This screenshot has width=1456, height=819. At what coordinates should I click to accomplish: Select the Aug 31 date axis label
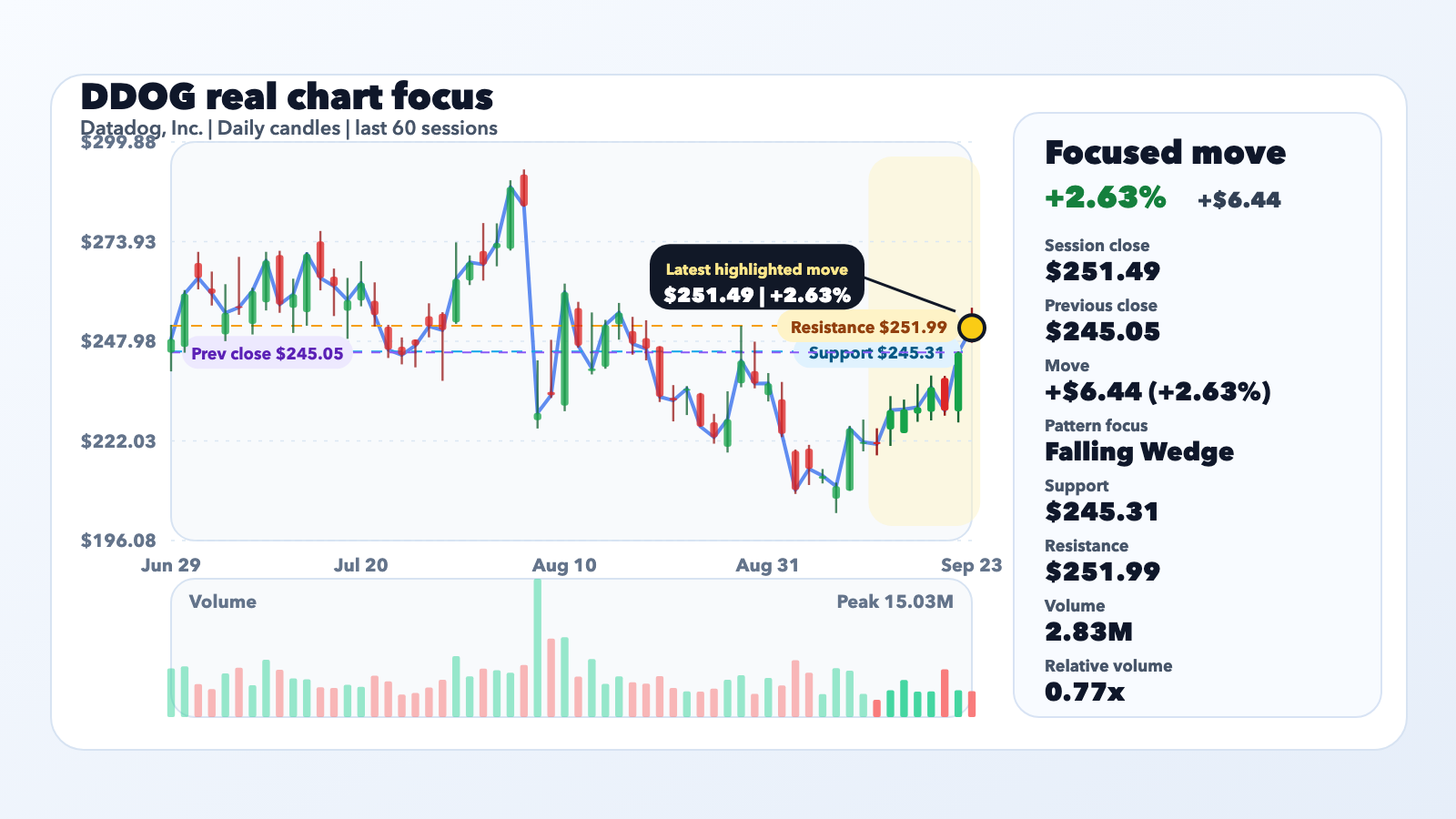[767, 565]
